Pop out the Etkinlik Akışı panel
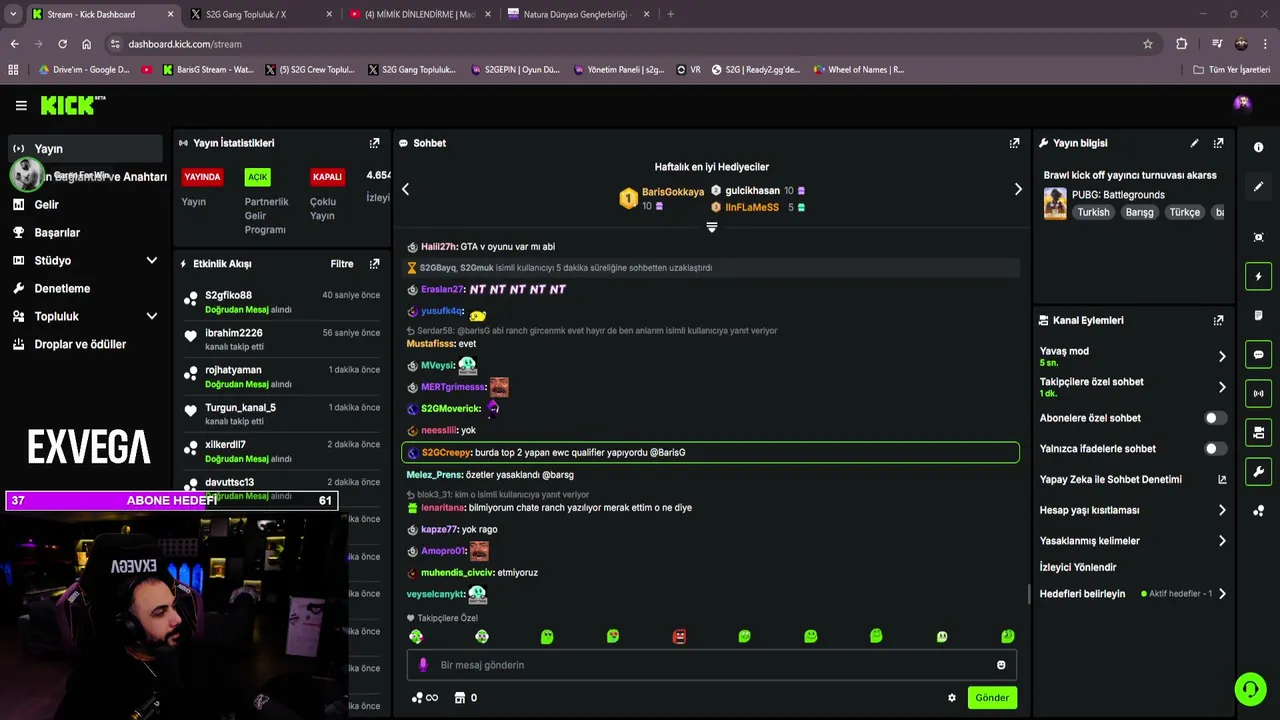 (374, 264)
